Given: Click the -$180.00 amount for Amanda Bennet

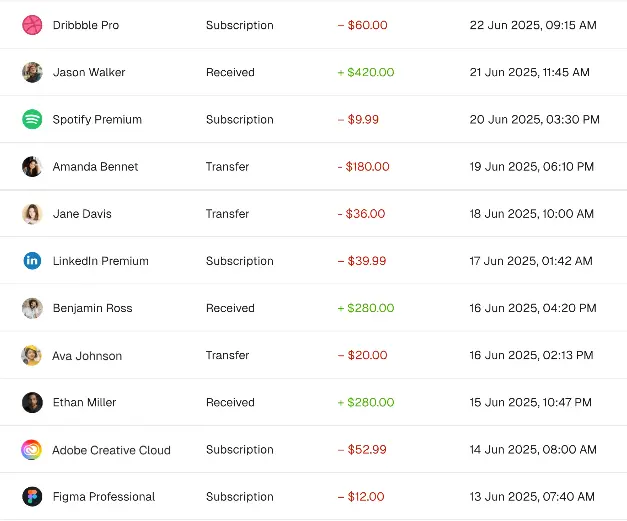Looking at the screenshot, I should 363,167.
